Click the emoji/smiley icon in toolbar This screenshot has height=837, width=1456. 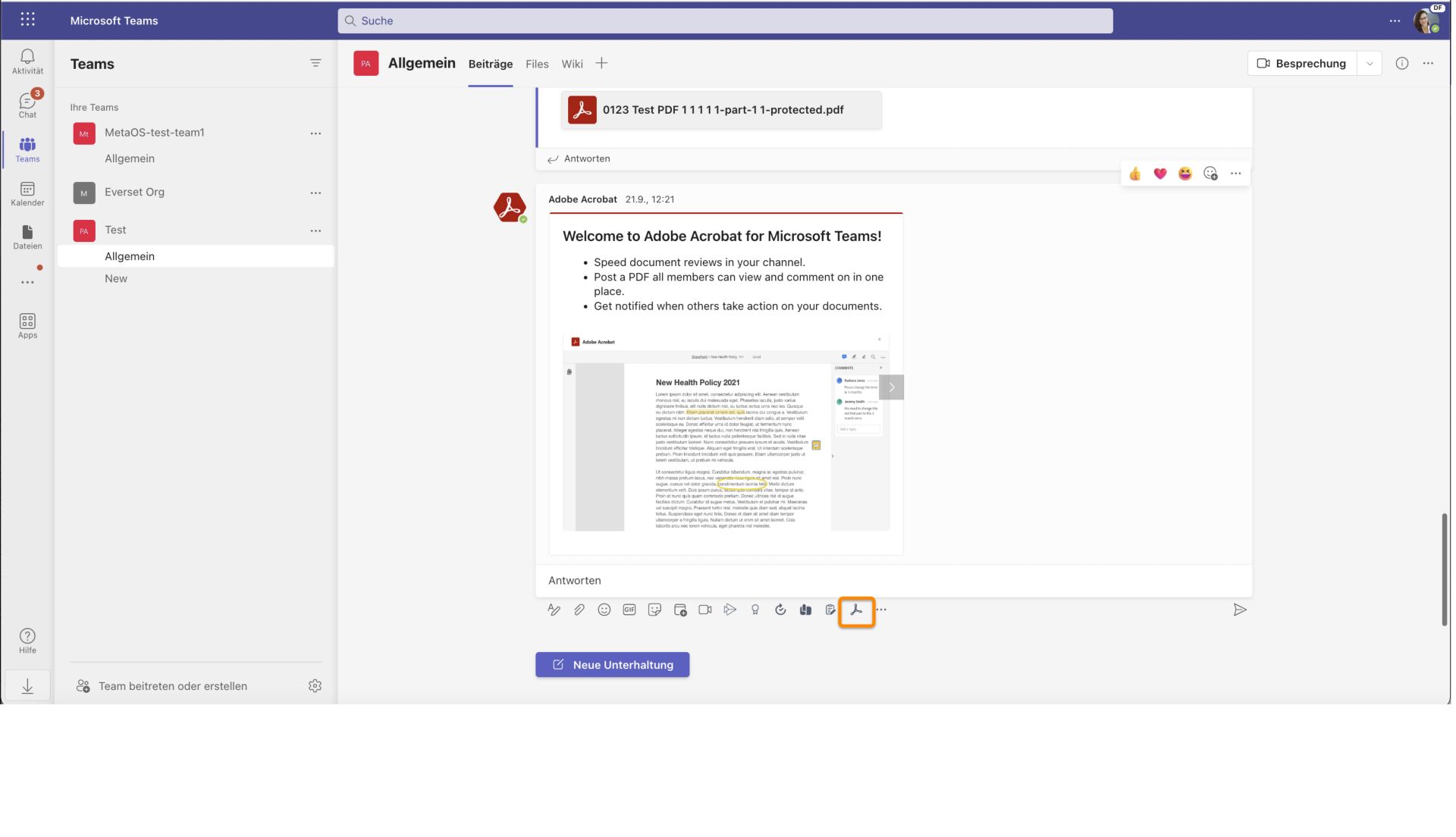(605, 610)
